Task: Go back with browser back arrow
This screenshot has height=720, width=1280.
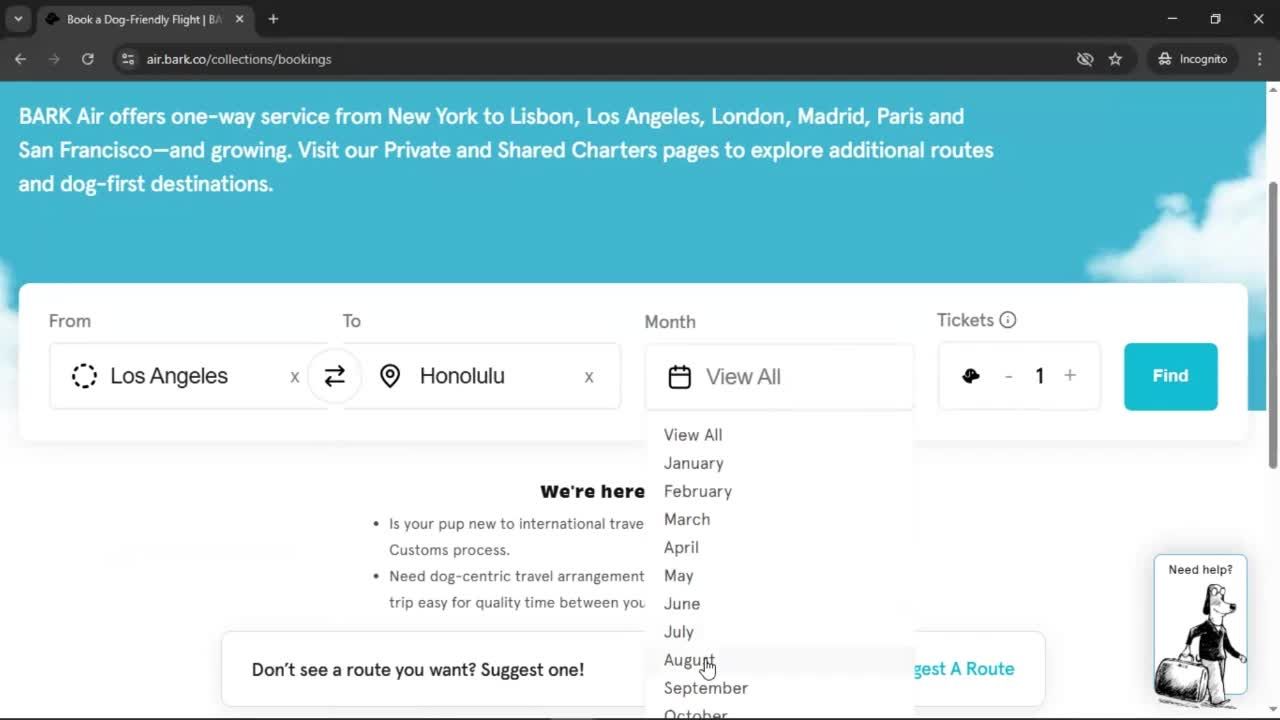Action: 20,59
